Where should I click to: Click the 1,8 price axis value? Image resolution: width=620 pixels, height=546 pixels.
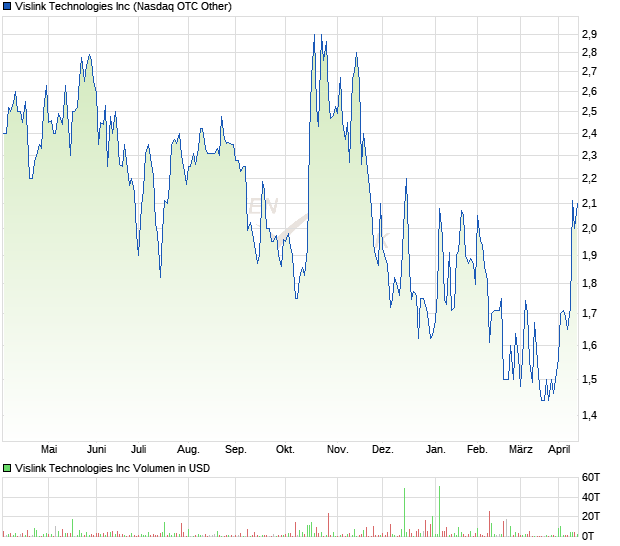(589, 283)
